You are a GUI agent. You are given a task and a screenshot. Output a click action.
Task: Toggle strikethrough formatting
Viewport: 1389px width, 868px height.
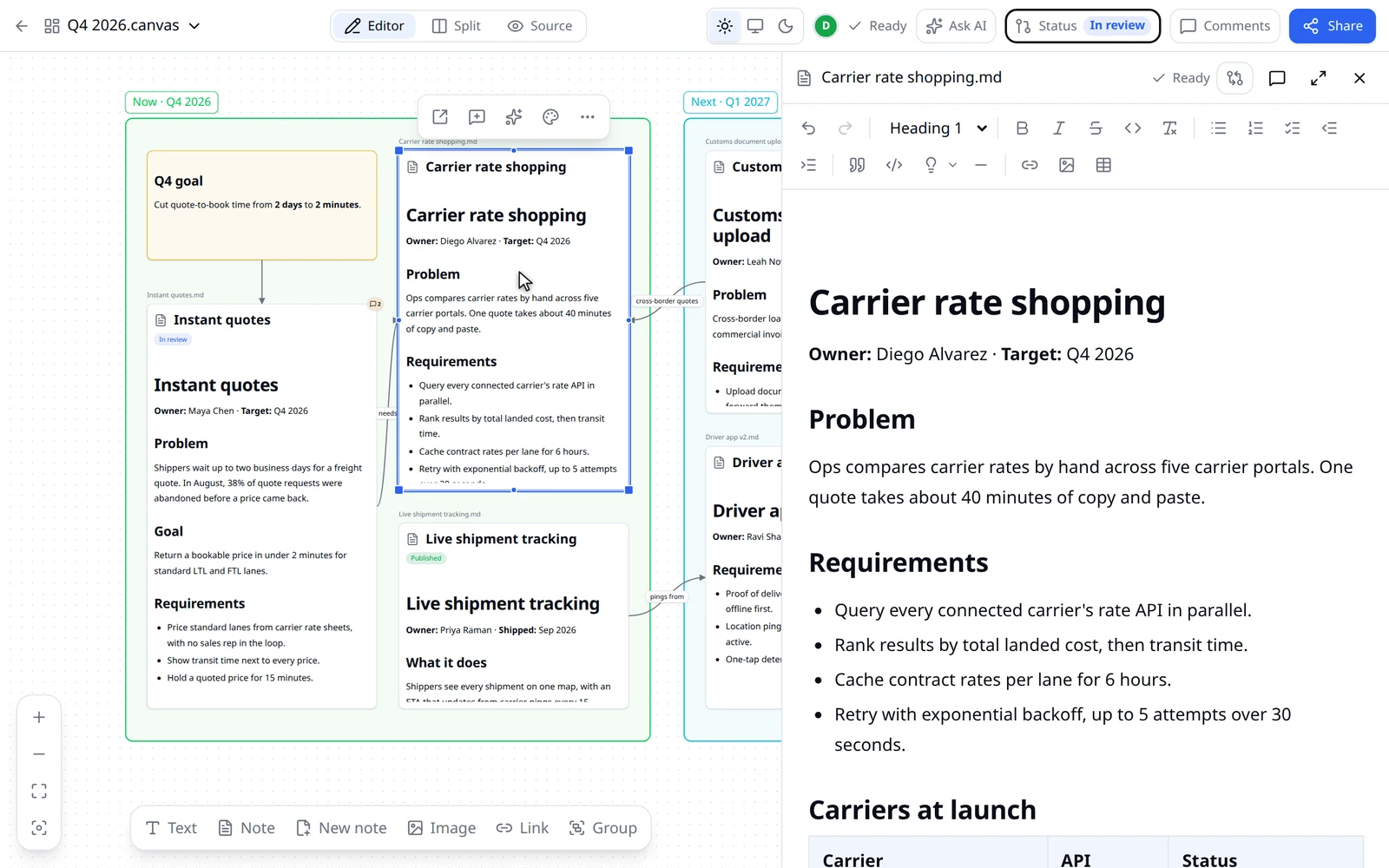coord(1096,128)
